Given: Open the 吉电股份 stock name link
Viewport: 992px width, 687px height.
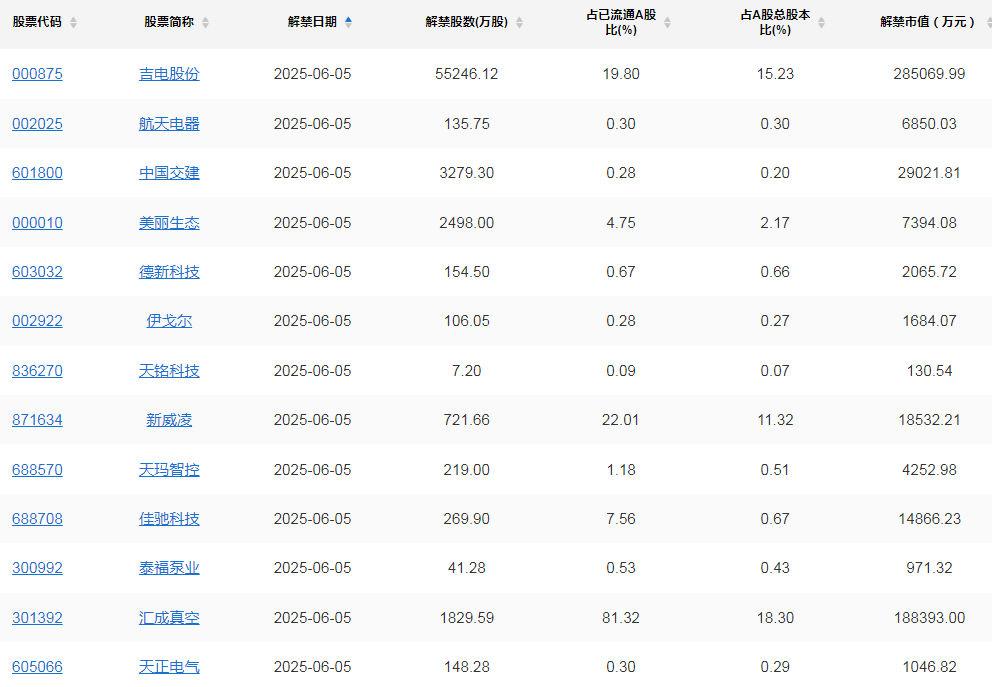Looking at the screenshot, I should [x=169, y=74].
